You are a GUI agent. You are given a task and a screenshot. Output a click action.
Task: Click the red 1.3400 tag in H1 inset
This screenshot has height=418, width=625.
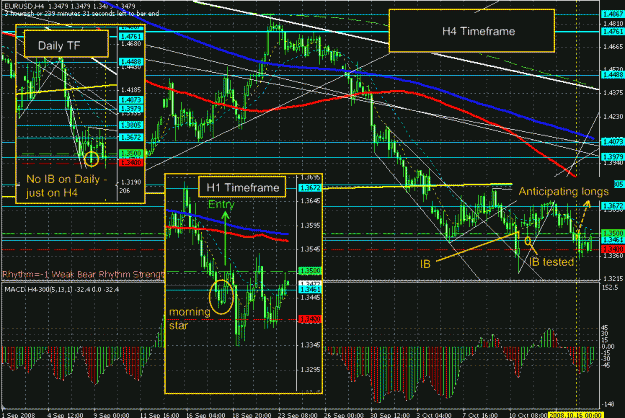(310, 320)
